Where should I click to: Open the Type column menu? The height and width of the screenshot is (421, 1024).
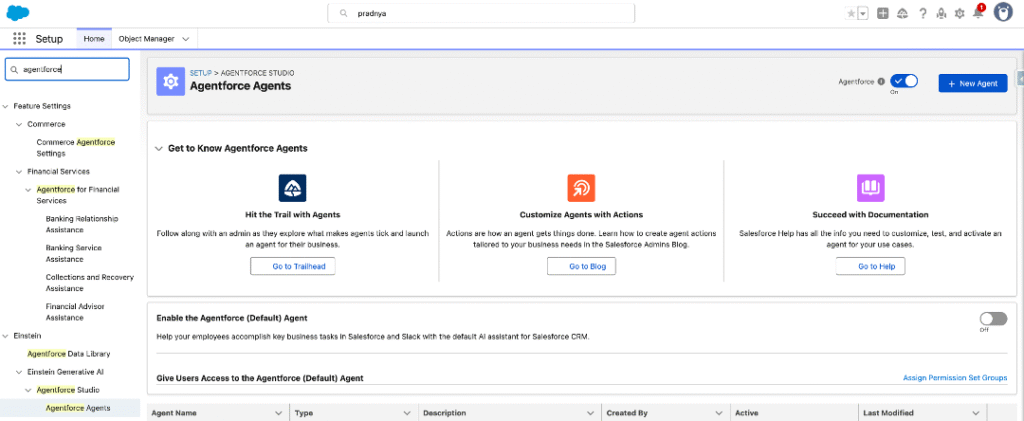coord(407,413)
